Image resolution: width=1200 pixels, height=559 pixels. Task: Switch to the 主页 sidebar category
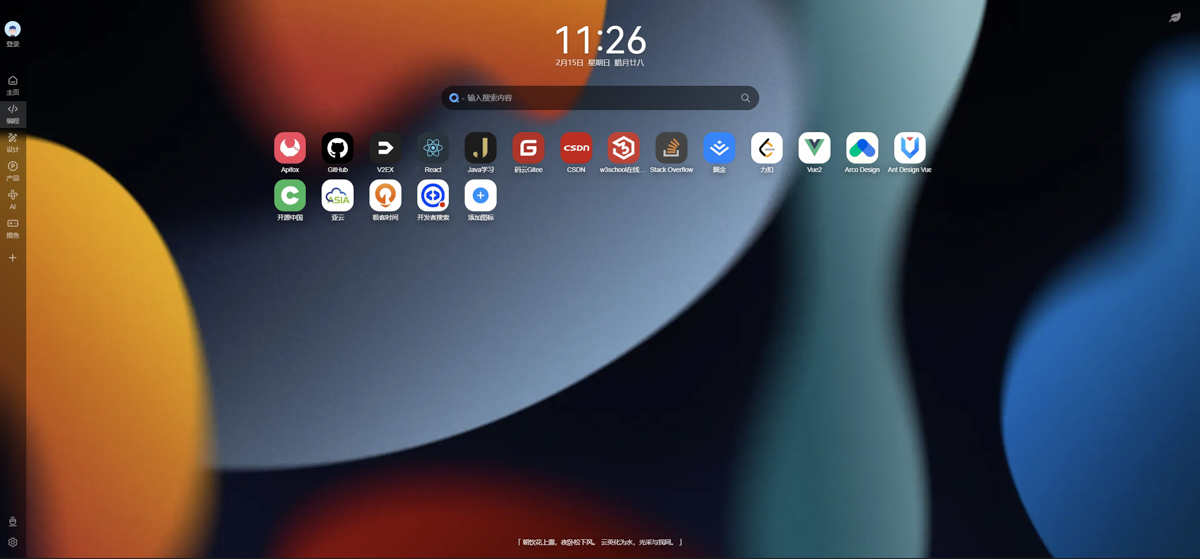tap(13, 85)
